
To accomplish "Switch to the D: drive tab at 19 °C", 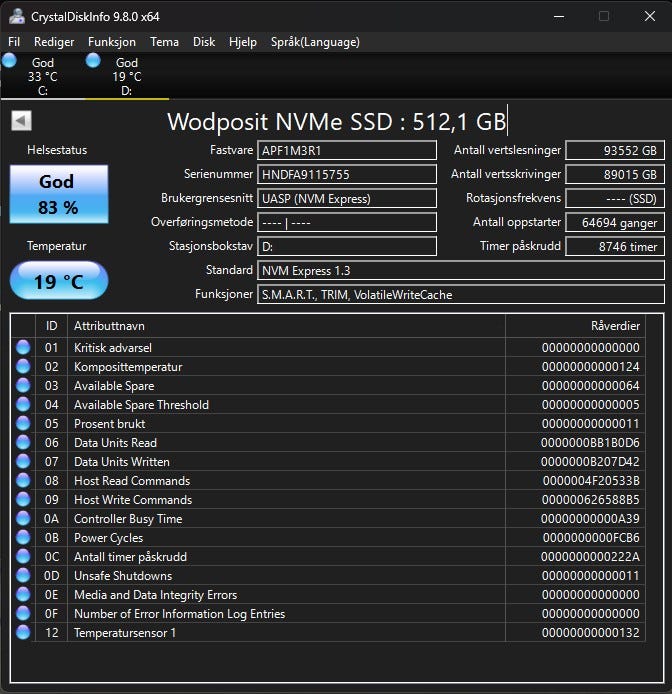I will click(127, 76).
